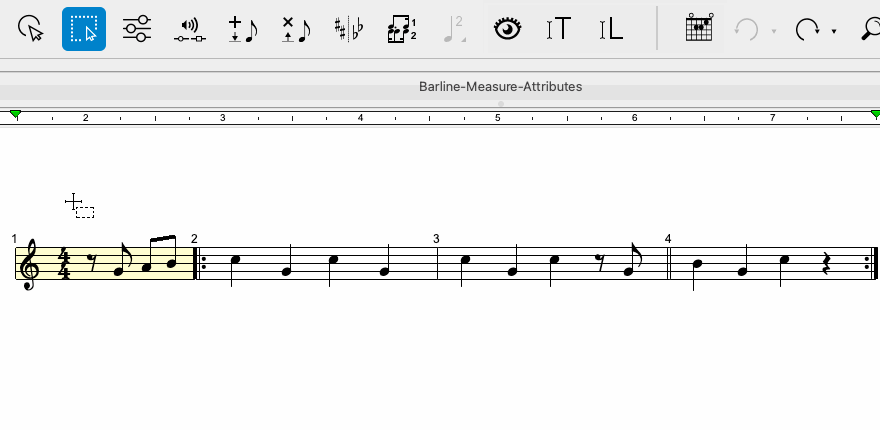880x430 pixels.
Task: Expand the redo history dropdown arrow
Action: 834,31
